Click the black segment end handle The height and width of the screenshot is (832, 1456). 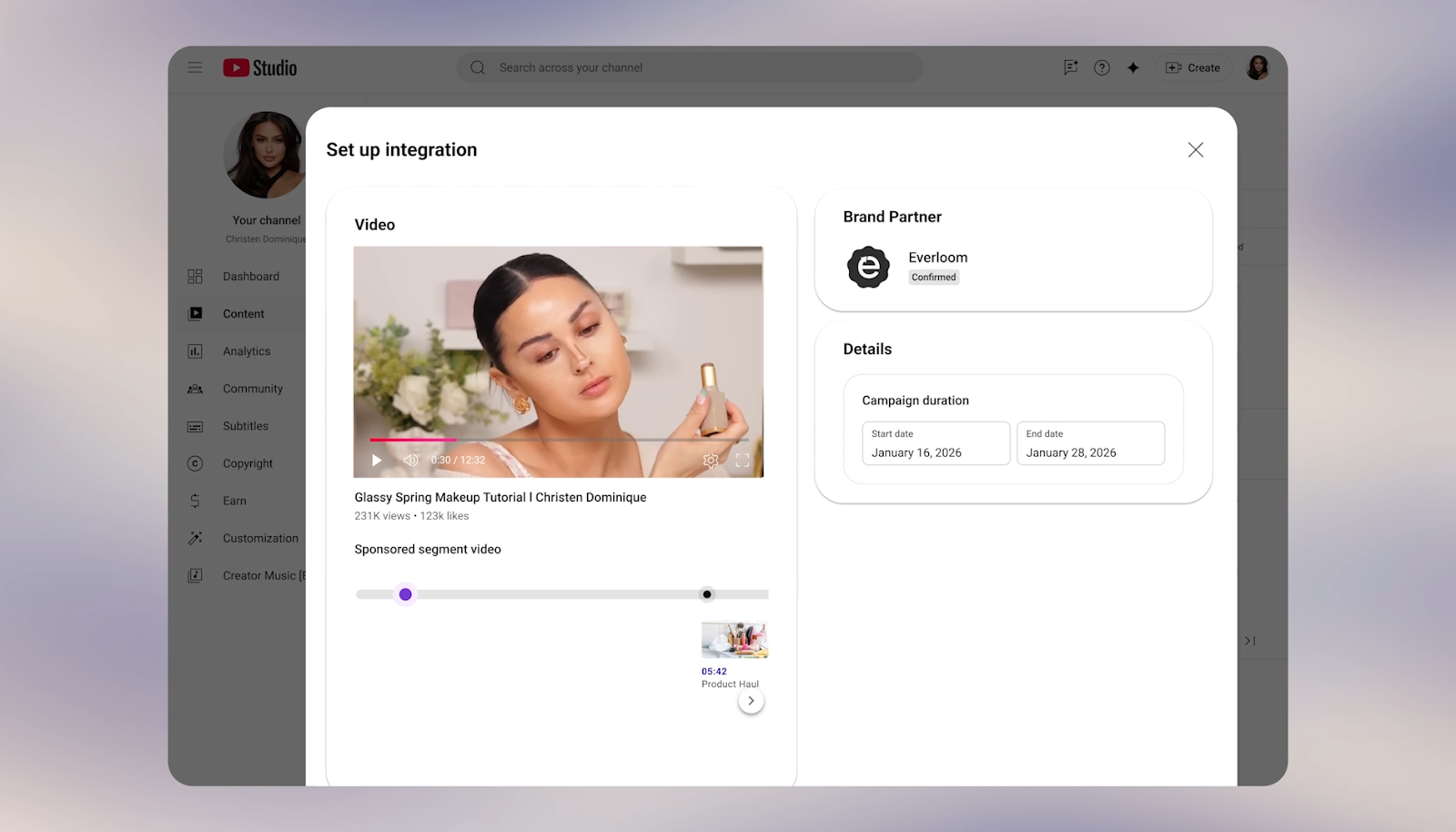(707, 594)
